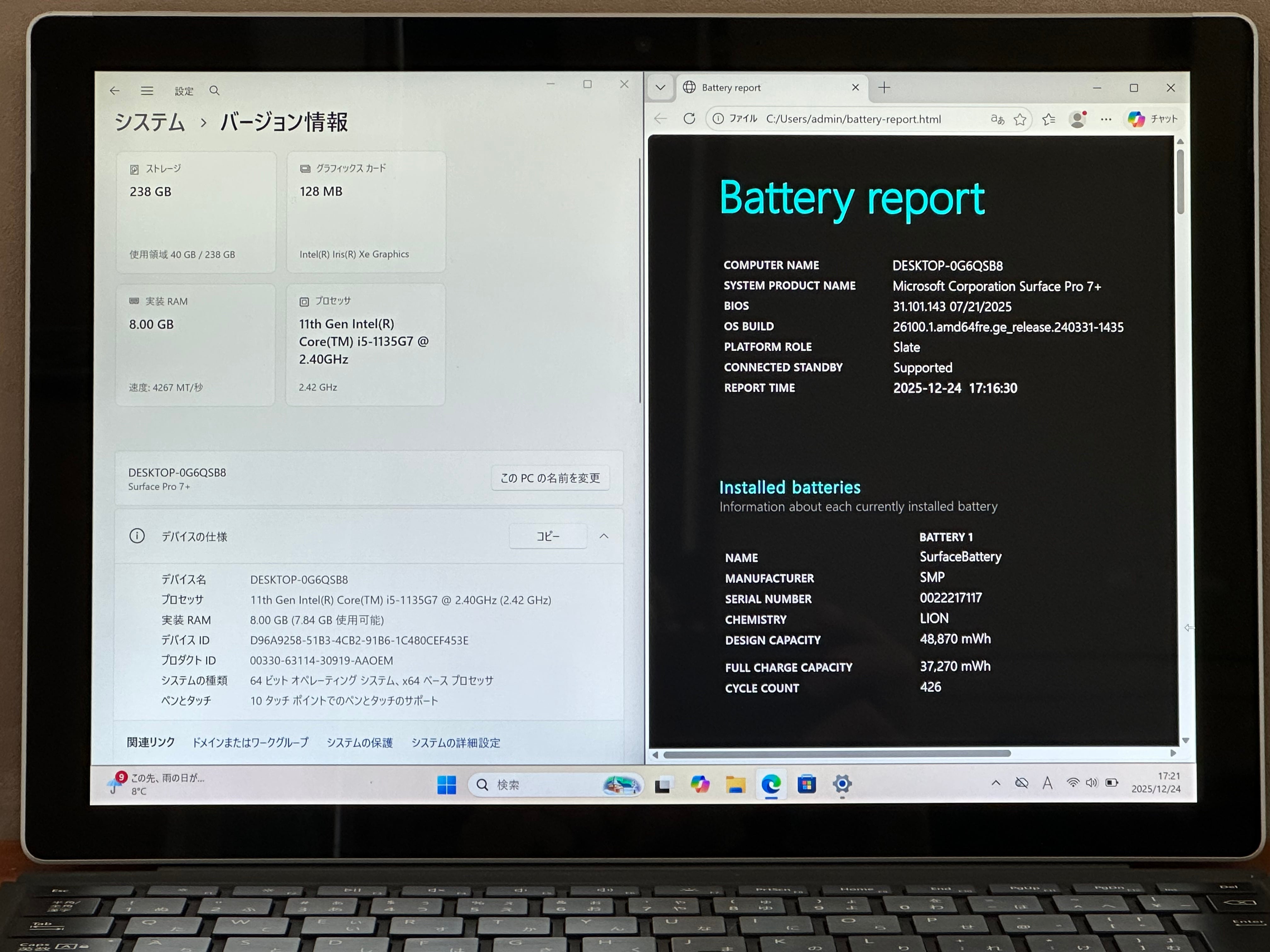Open the tab actions dropdown chevron

(660, 88)
